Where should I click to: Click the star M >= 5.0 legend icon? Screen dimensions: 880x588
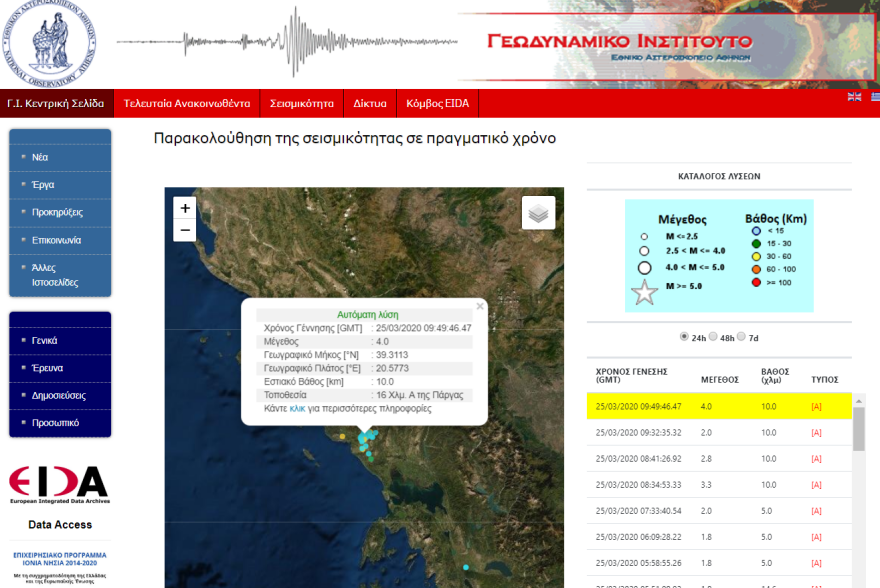[x=644, y=293]
